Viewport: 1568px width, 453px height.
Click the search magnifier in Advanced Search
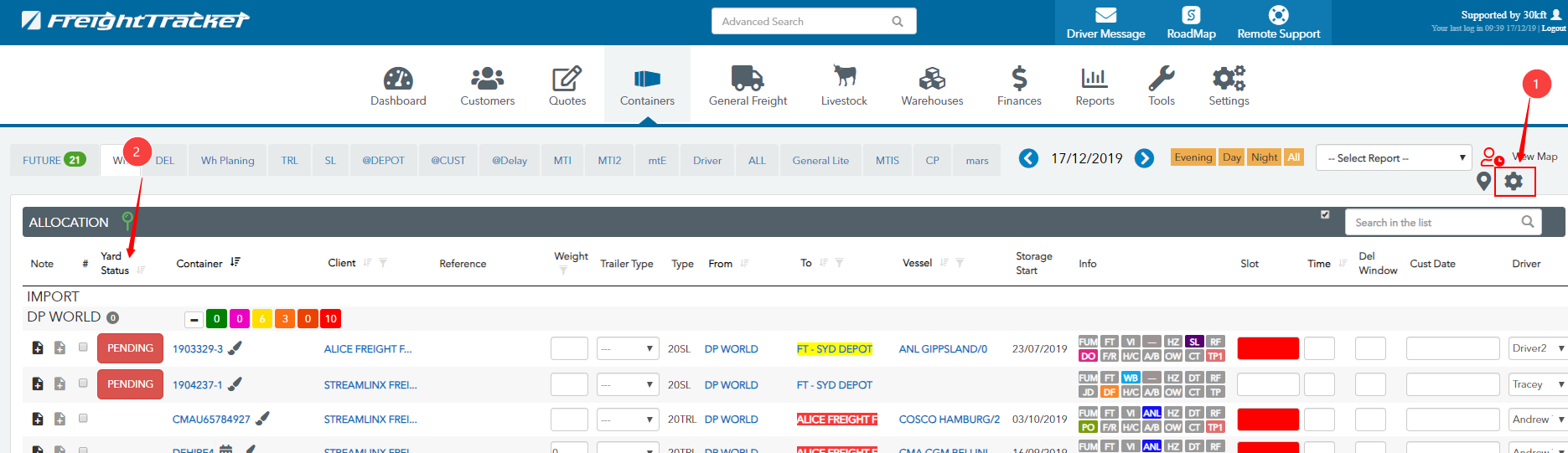(x=898, y=21)
